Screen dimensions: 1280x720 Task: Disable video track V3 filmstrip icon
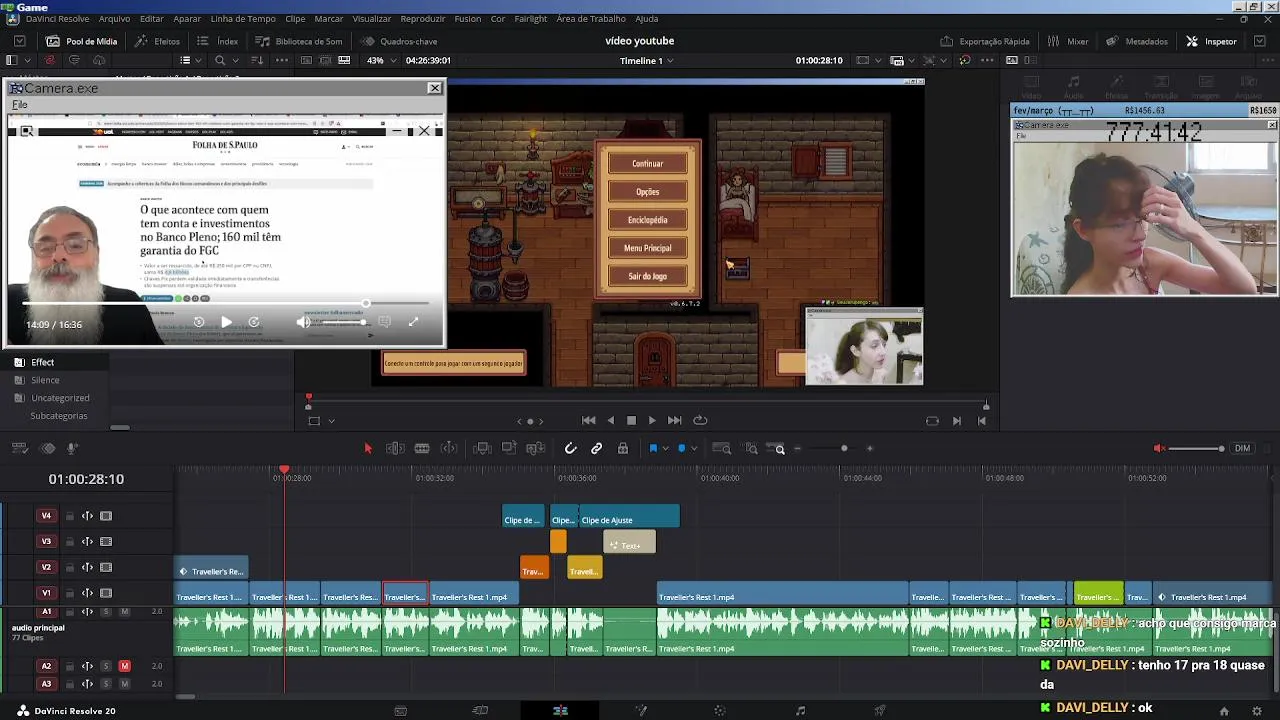[x=106, y=542]
